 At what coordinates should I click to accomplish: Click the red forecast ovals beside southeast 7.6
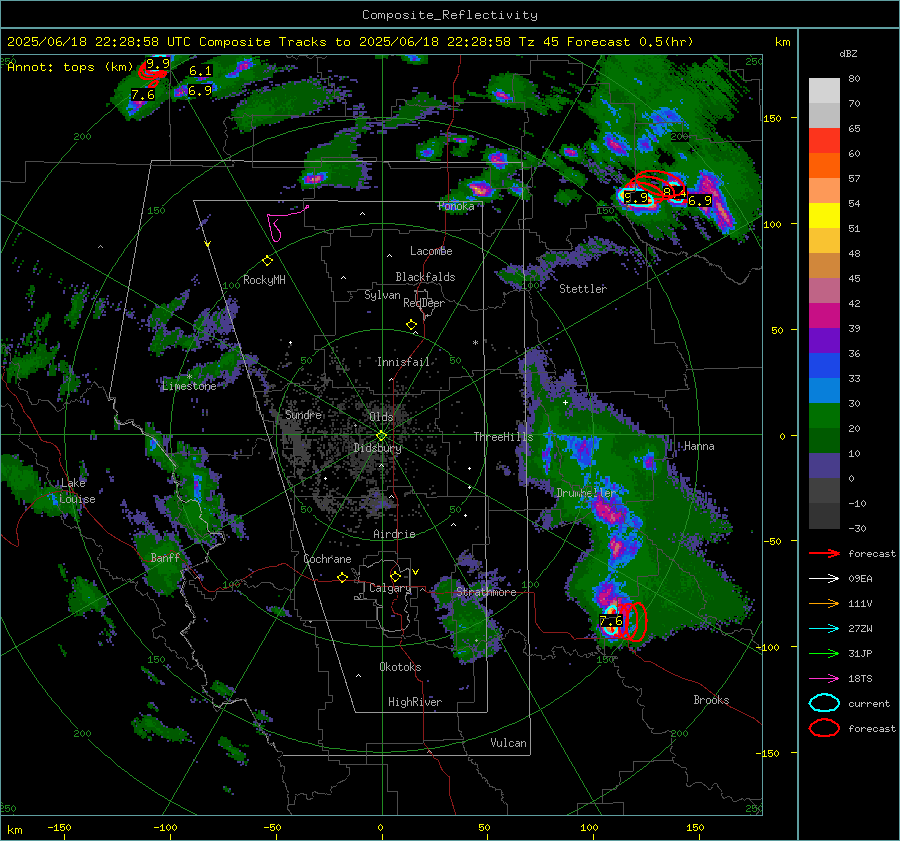pyautogui.click(x=635, y=621)
